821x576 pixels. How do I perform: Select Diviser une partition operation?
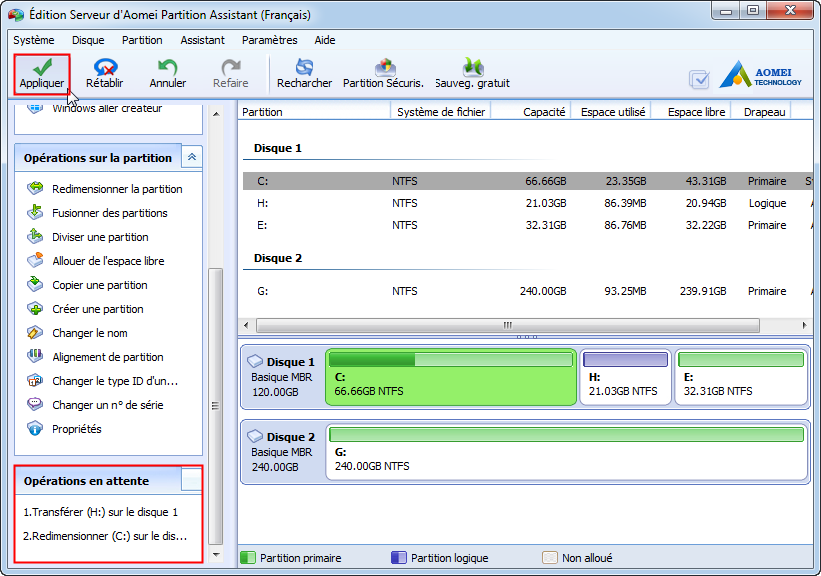pyautogui.click(x=100, y=237)
